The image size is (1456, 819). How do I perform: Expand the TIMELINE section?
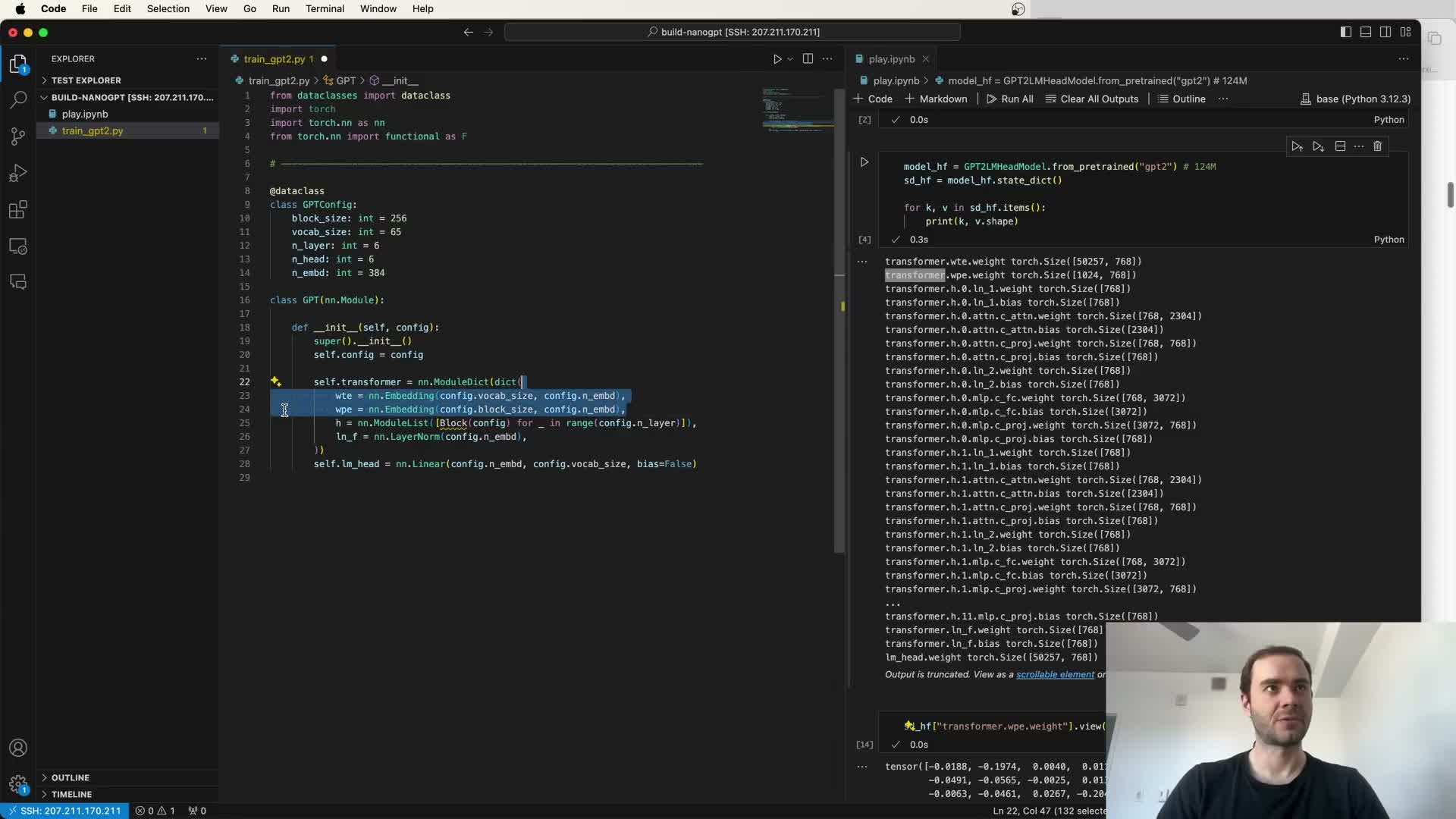71,794
